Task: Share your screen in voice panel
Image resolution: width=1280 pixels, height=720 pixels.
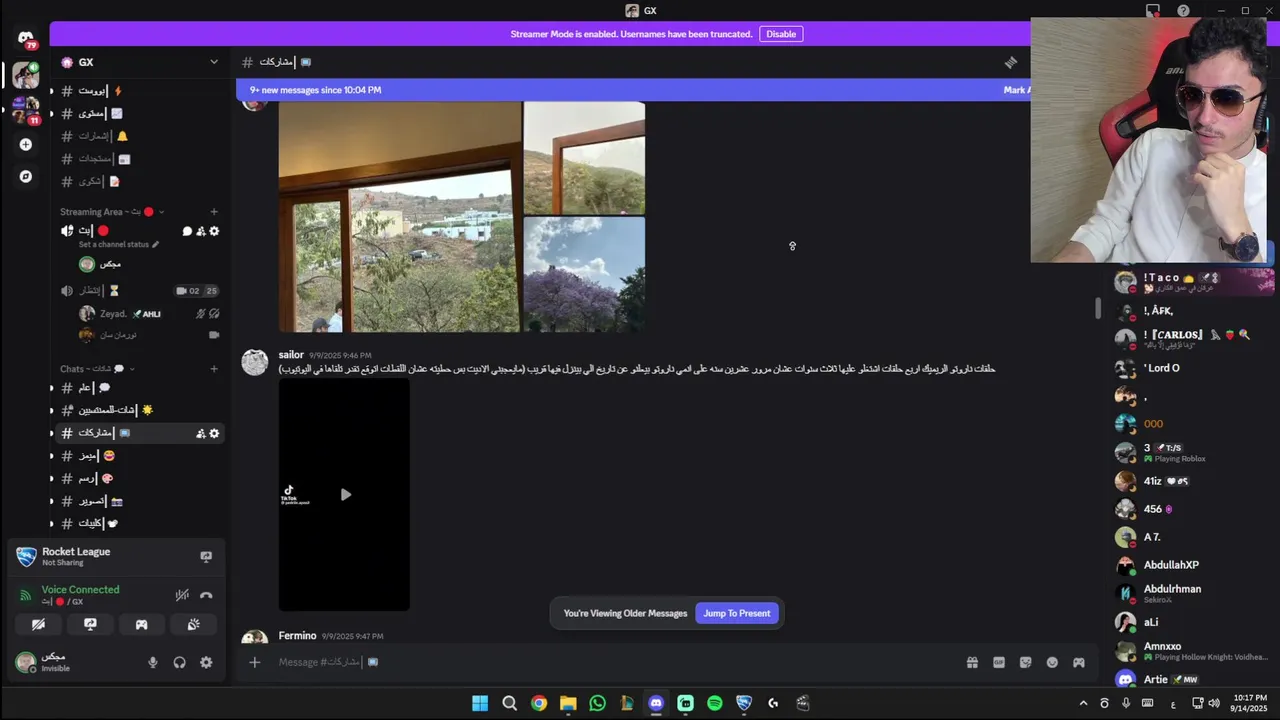Action: pyautogui.click(x=90, y=624)
